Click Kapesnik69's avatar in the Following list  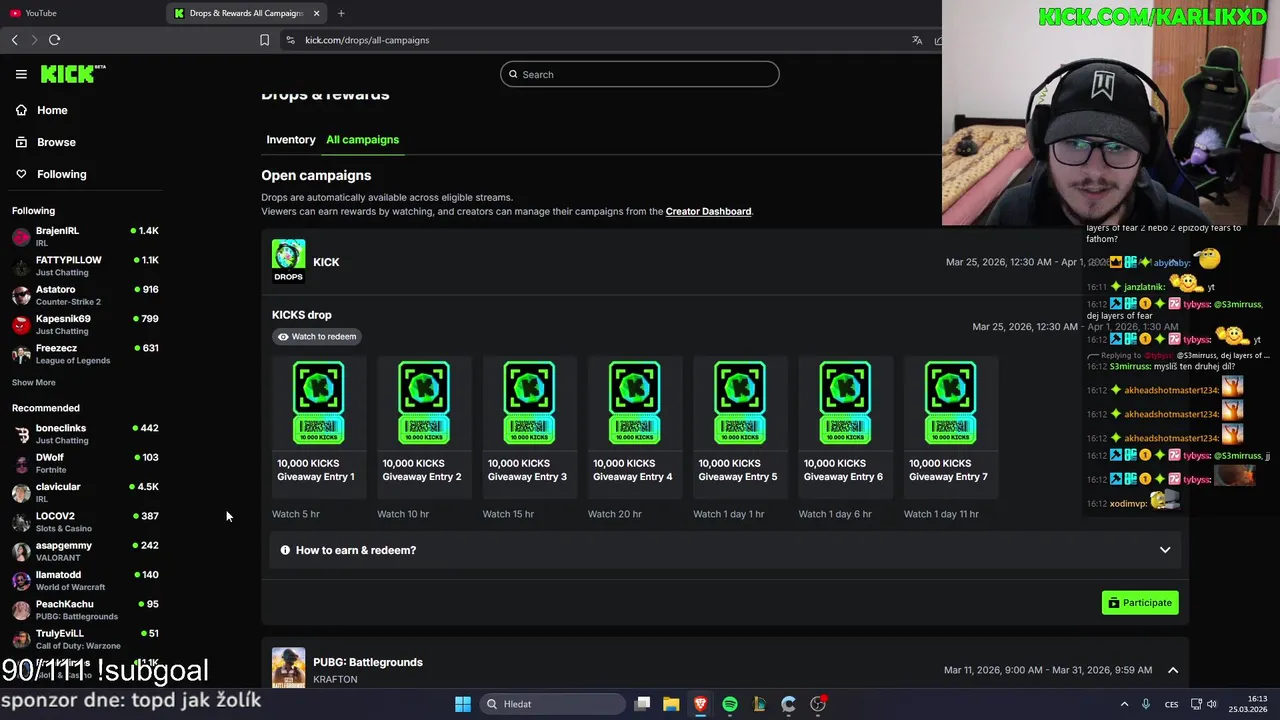[21, 325]
